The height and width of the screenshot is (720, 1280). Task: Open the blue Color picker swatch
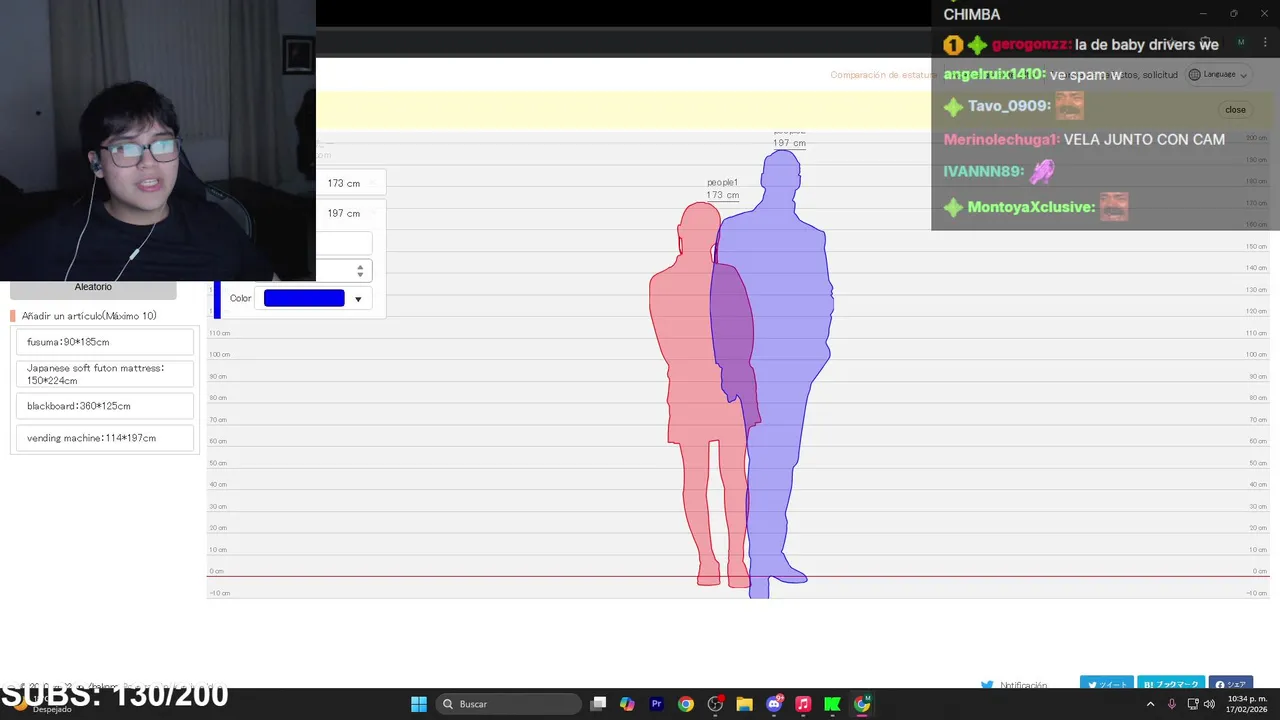[x=304, y=298]
